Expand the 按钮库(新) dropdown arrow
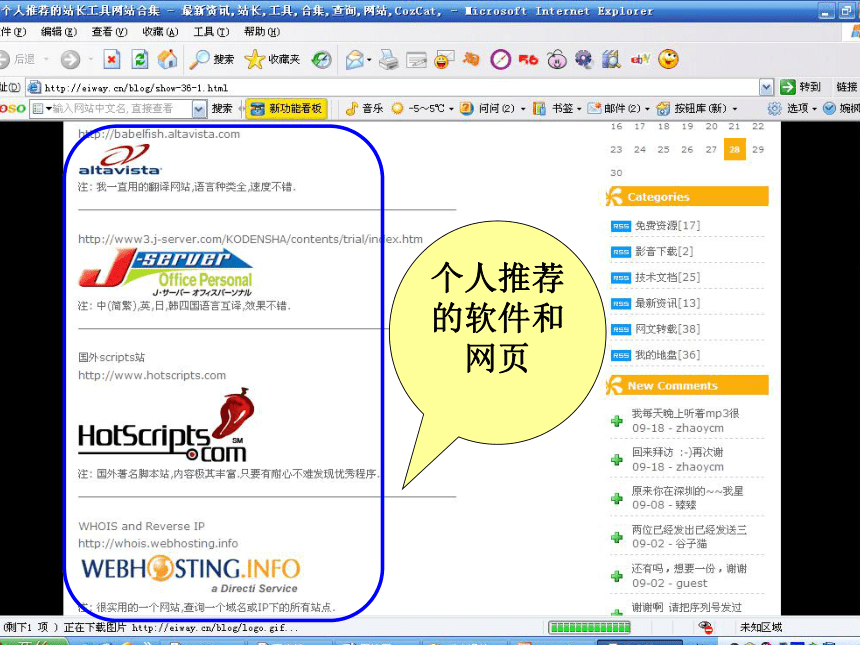Image resolution: width=860 pixels, height=645 pixels. pyautogui.click(x=735, y=109)
